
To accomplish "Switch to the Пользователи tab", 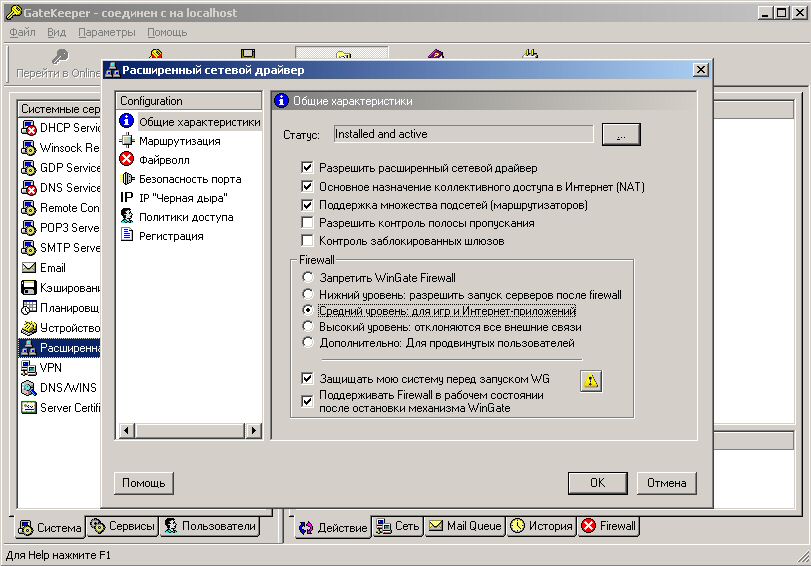I will pyautogui.click(x=209, y=526).
